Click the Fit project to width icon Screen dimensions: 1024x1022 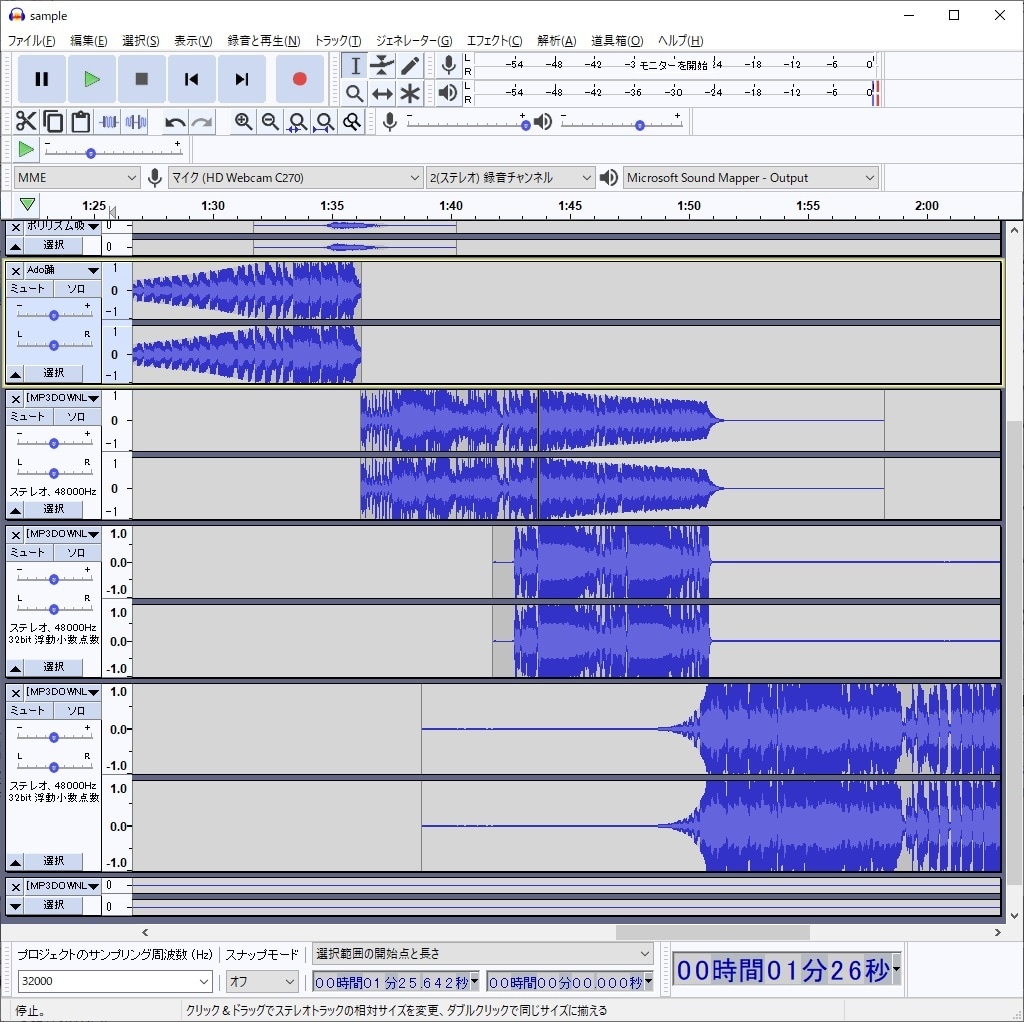point(325,121)
